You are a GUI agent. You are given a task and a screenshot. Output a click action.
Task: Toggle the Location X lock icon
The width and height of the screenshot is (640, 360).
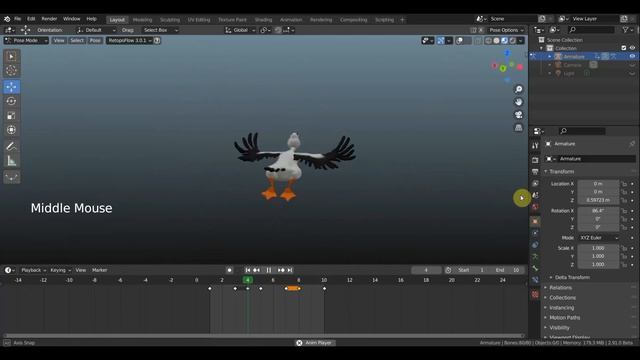point(624,184)
